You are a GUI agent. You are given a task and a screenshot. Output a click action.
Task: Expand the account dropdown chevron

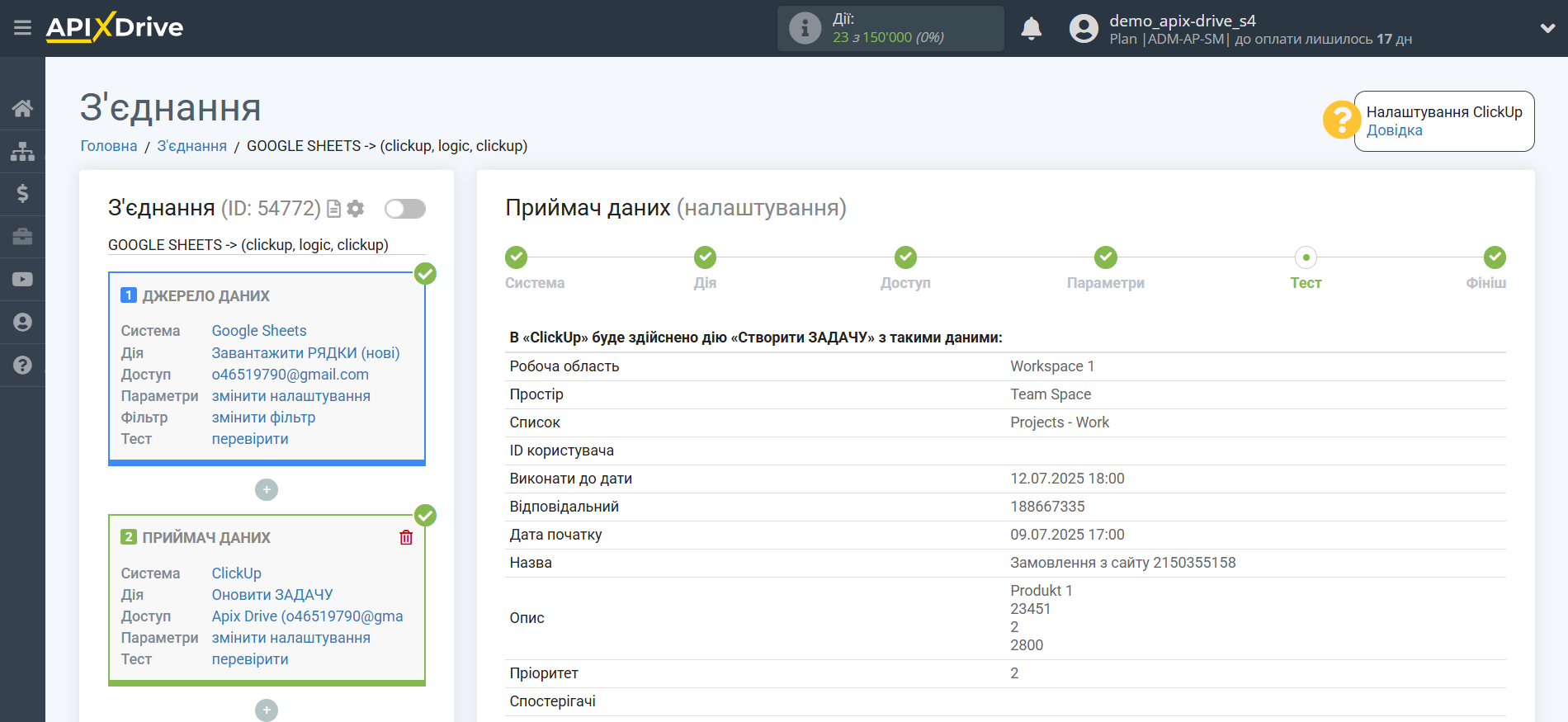point(1547,29)
